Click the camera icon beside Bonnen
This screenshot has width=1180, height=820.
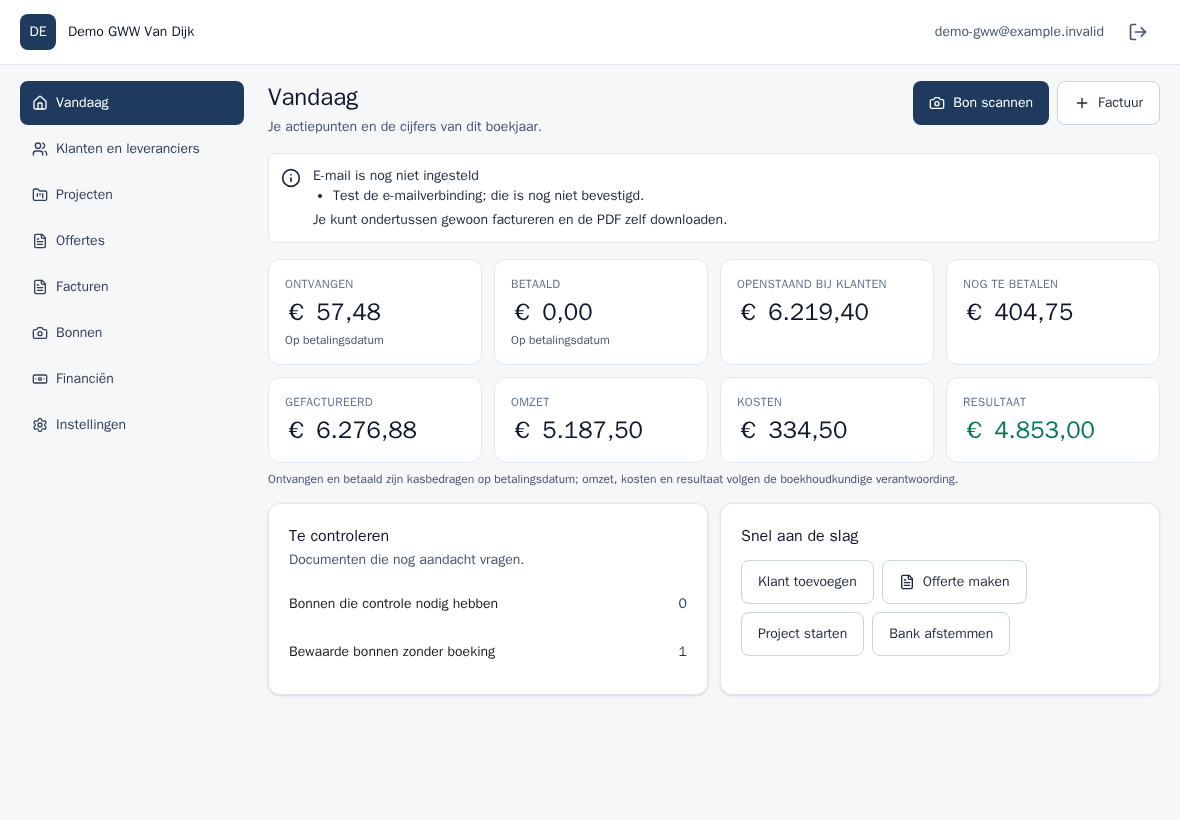tap(40, 333)
